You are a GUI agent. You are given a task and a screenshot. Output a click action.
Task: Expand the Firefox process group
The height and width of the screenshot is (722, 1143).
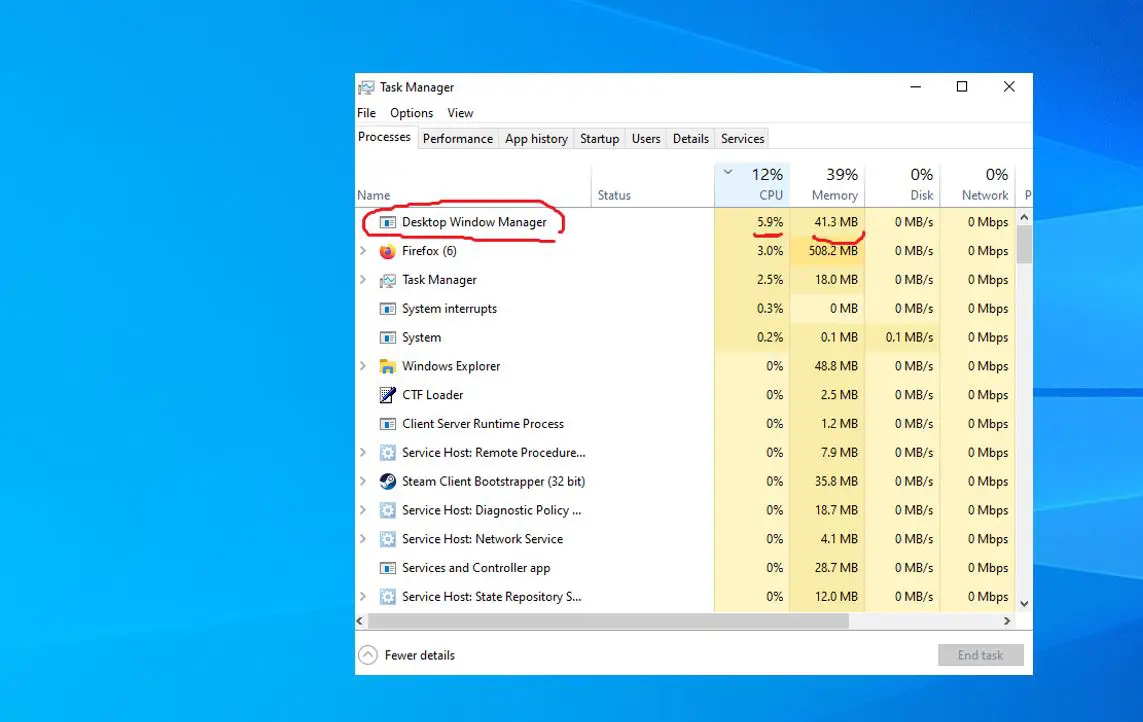[364, 251]
